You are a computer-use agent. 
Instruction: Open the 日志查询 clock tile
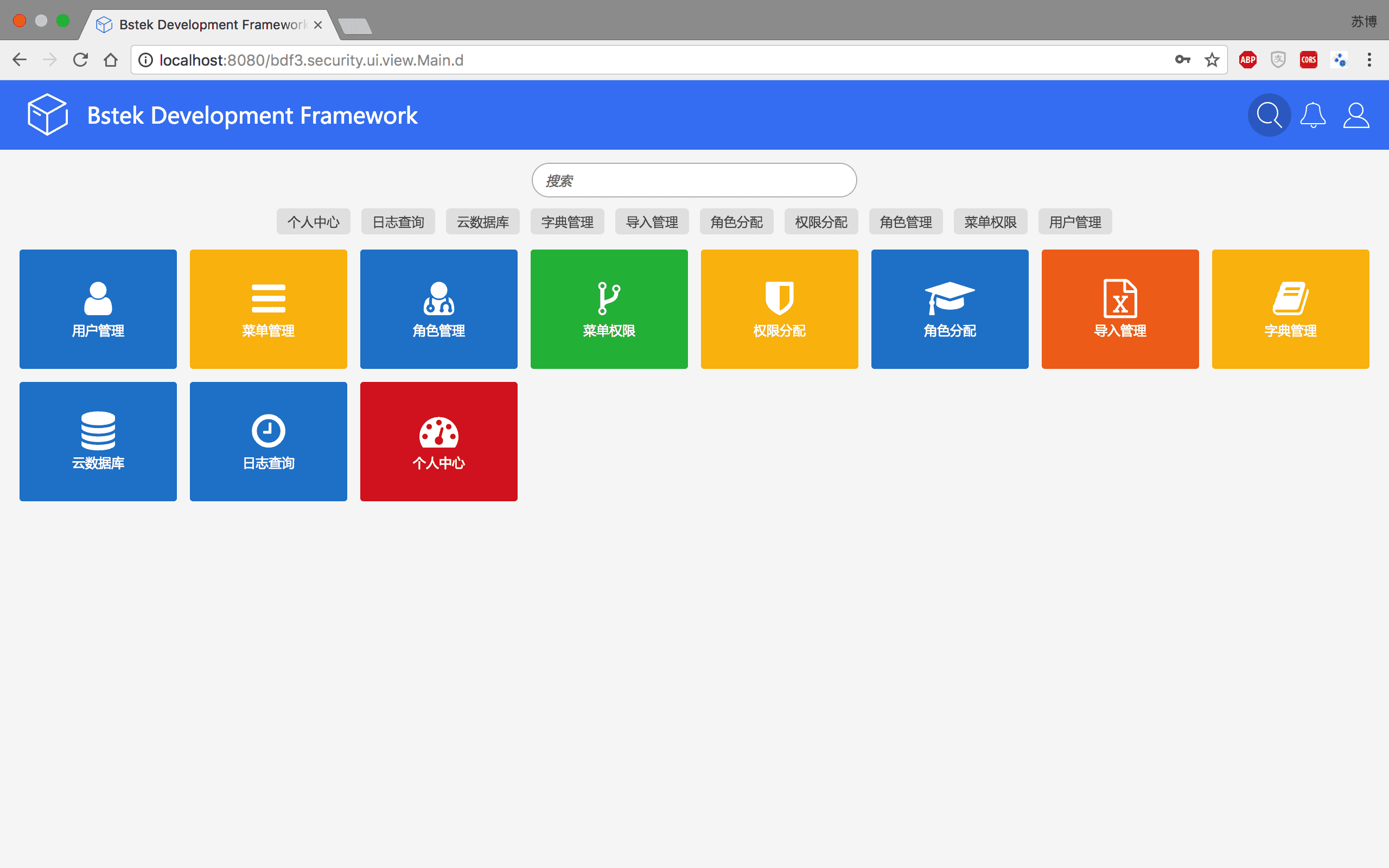[268, 441]
